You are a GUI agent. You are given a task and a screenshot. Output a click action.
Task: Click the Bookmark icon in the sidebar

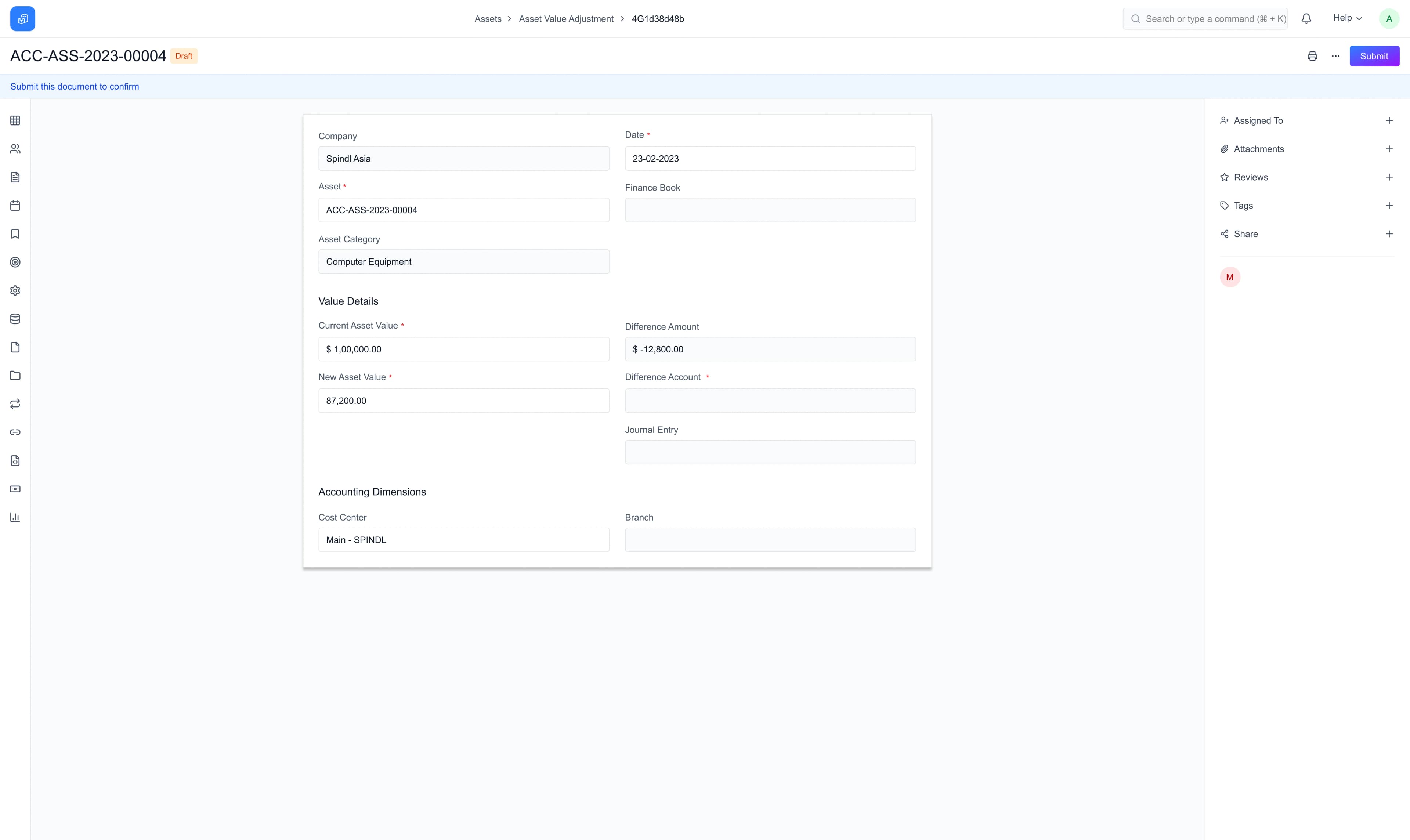15,234
